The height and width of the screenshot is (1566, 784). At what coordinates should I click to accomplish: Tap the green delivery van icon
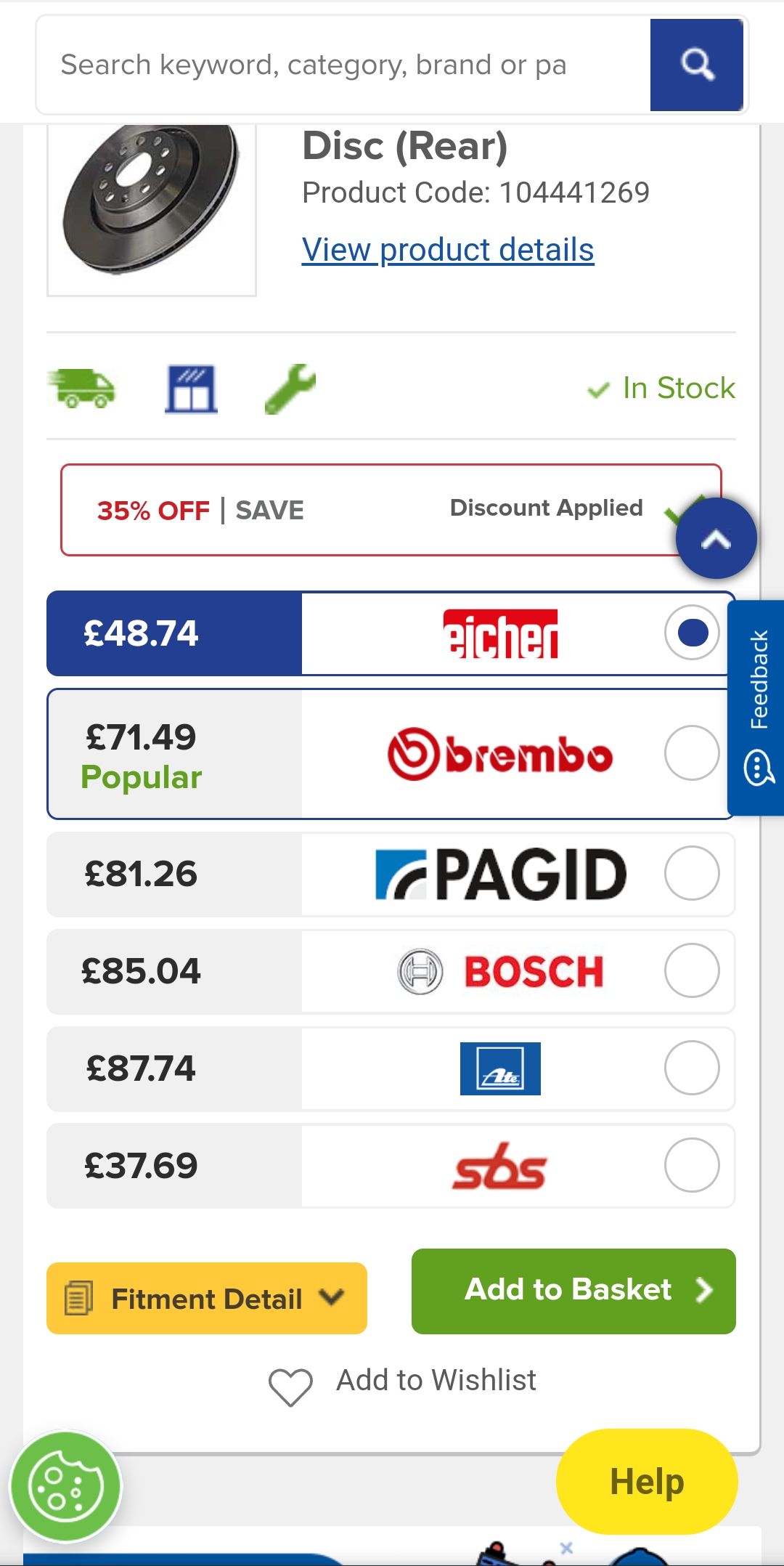(82, 388)
